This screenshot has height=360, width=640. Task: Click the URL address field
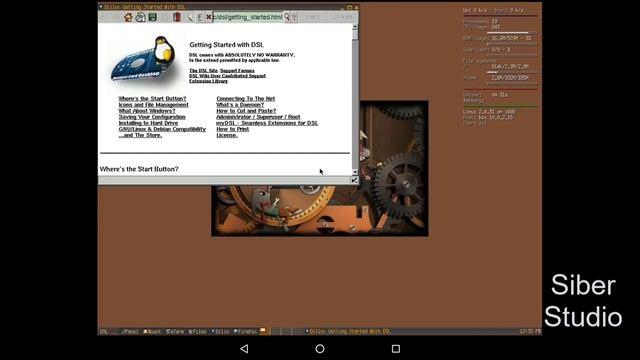click(x=248, y=17)
